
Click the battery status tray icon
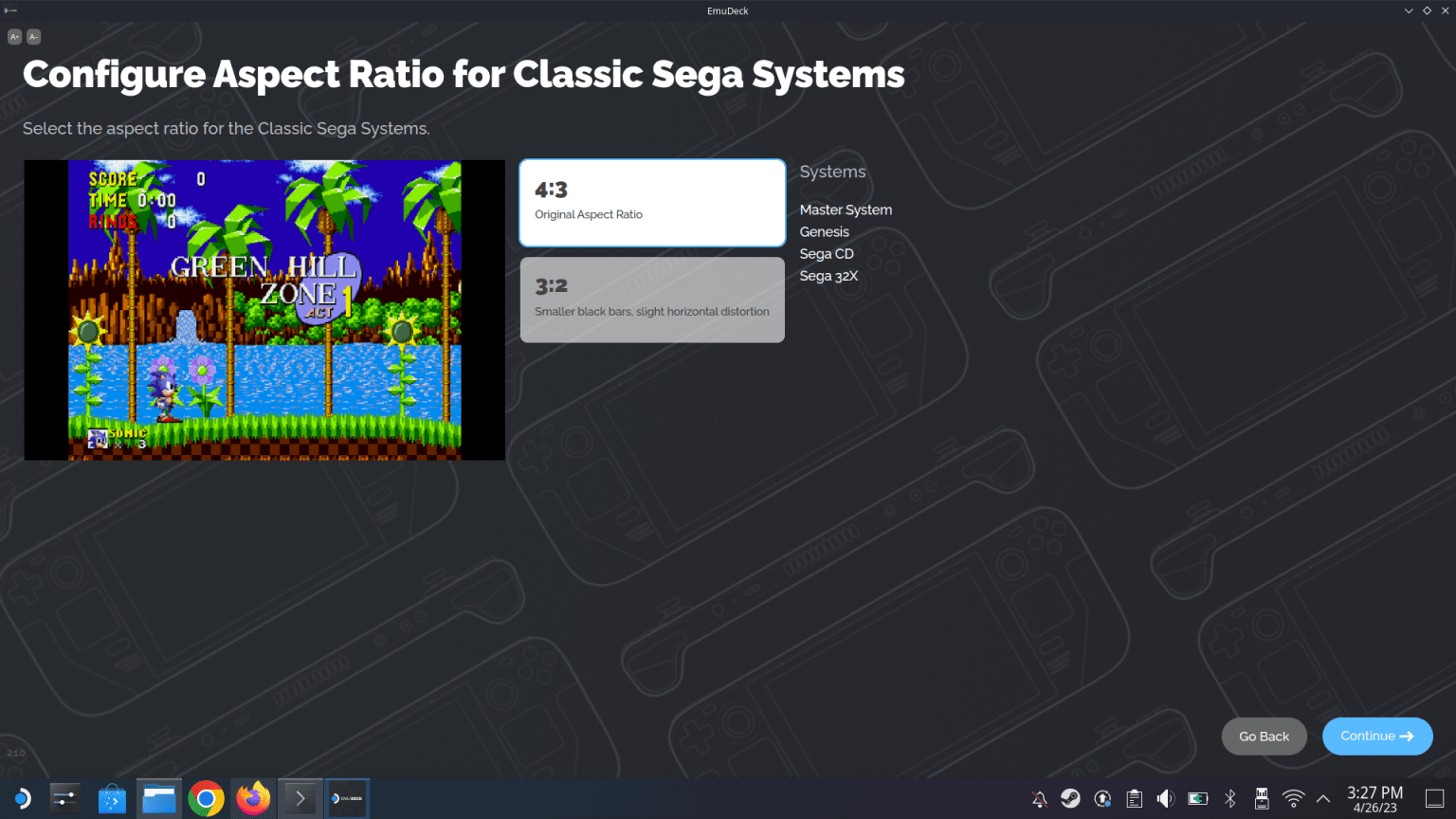(x=1197, y=797)
